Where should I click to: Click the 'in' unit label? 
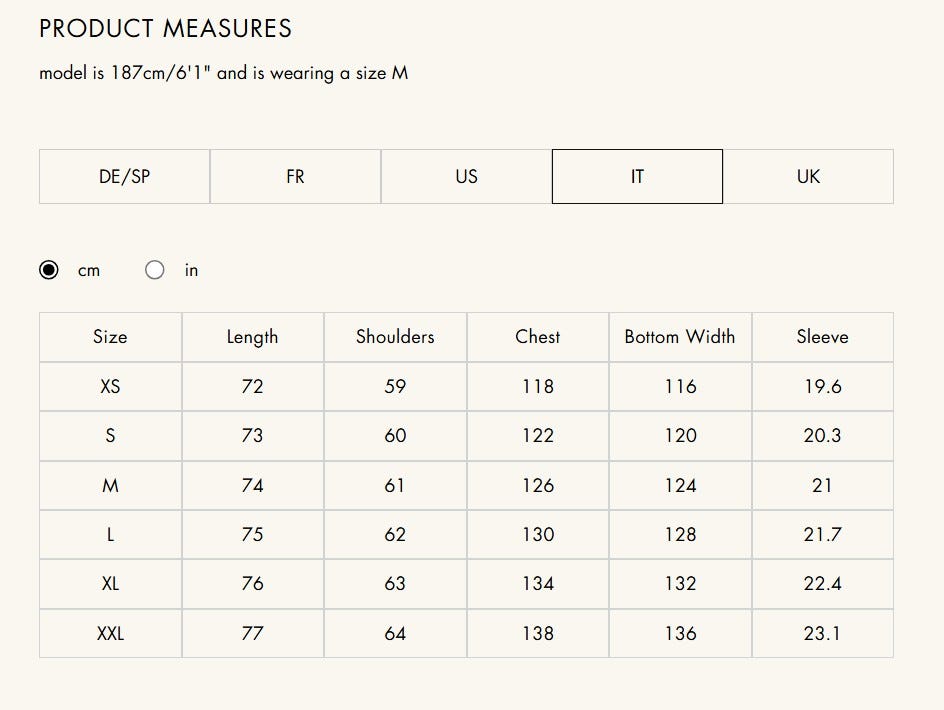[x=191, y=270]
